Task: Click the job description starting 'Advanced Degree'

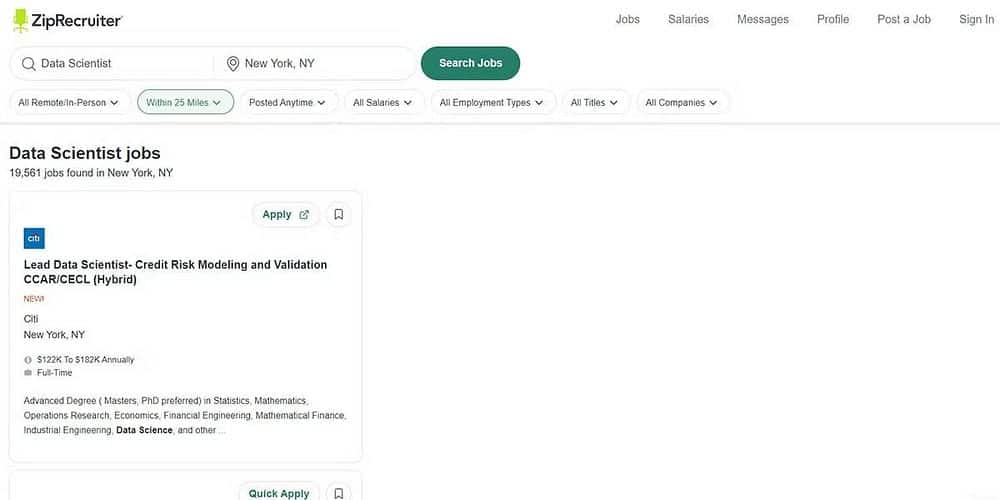Action: [x=185, y=415]
